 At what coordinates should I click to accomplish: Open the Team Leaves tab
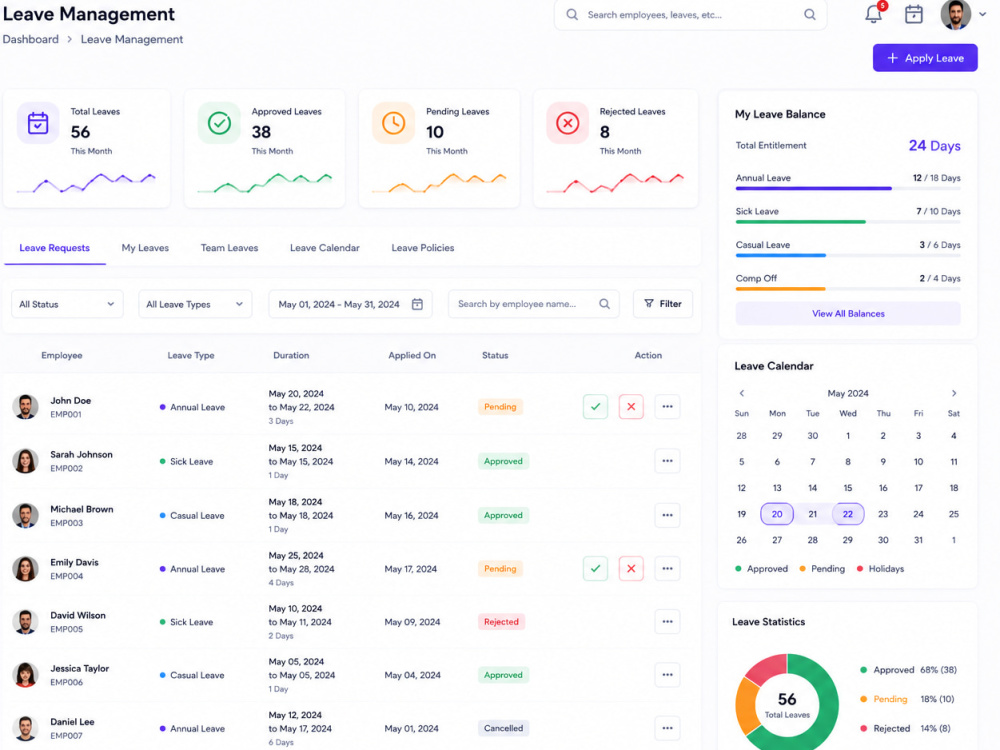point(230,248)
